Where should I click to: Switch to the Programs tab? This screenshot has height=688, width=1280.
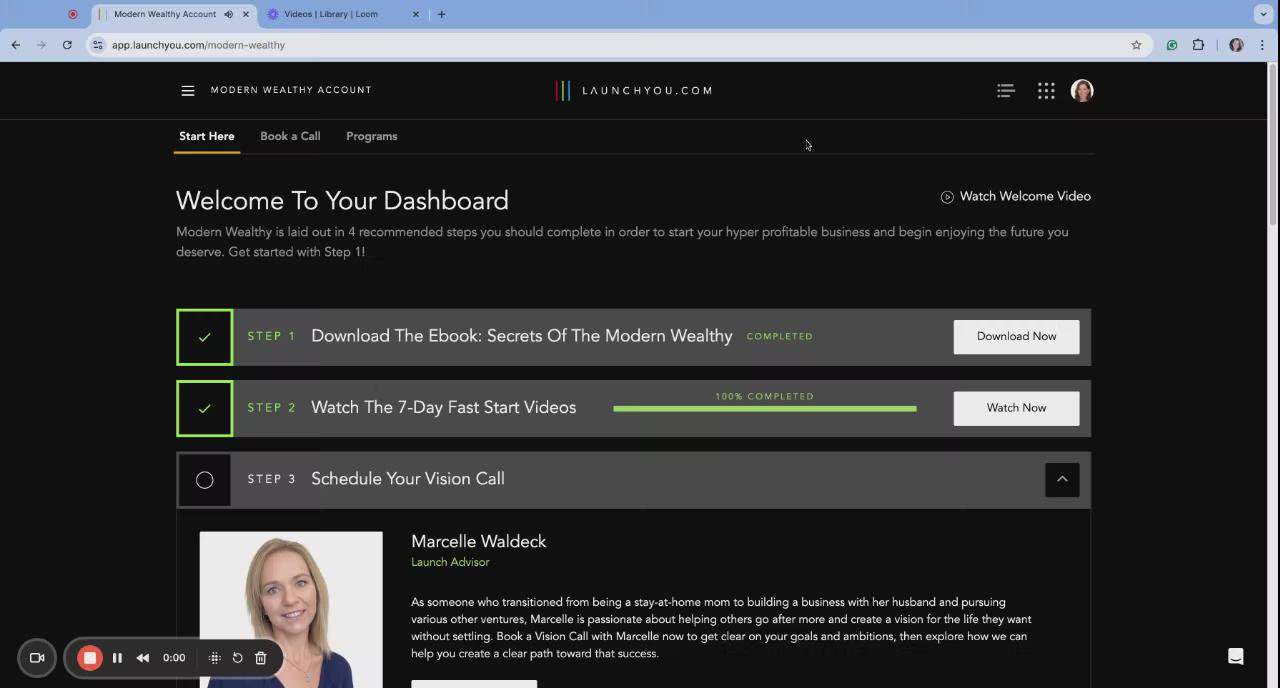click(372, 136)
